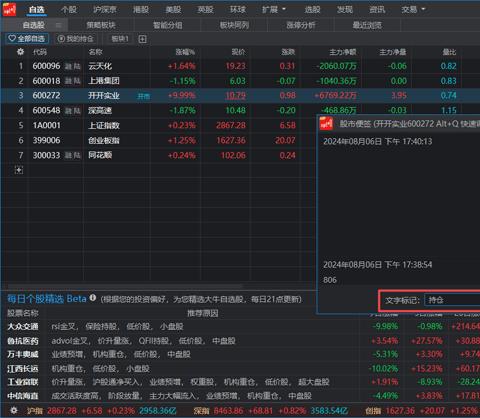Open 万丰奥威 in daily stock picks

(23, 354)
